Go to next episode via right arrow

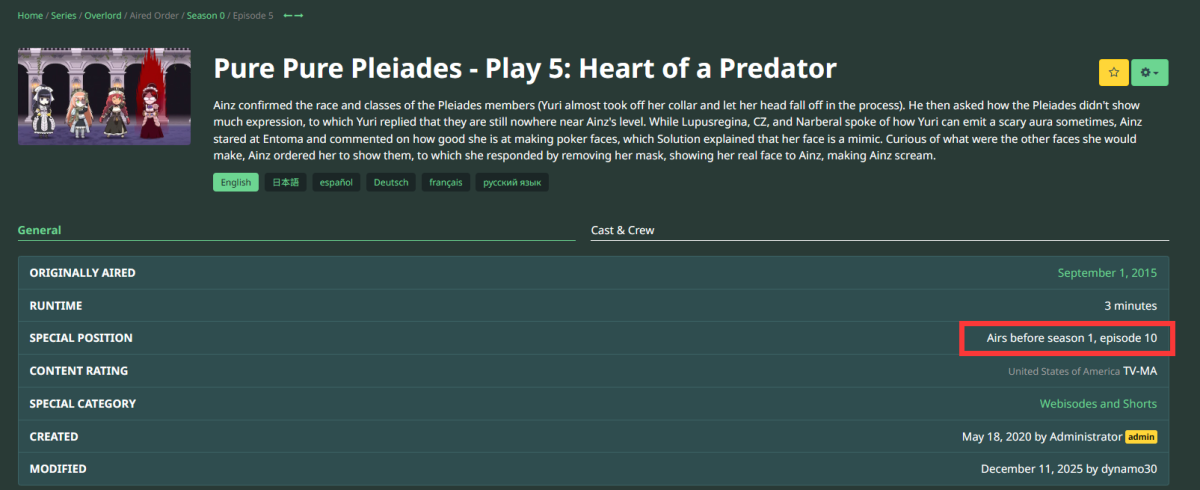(299, 15)
